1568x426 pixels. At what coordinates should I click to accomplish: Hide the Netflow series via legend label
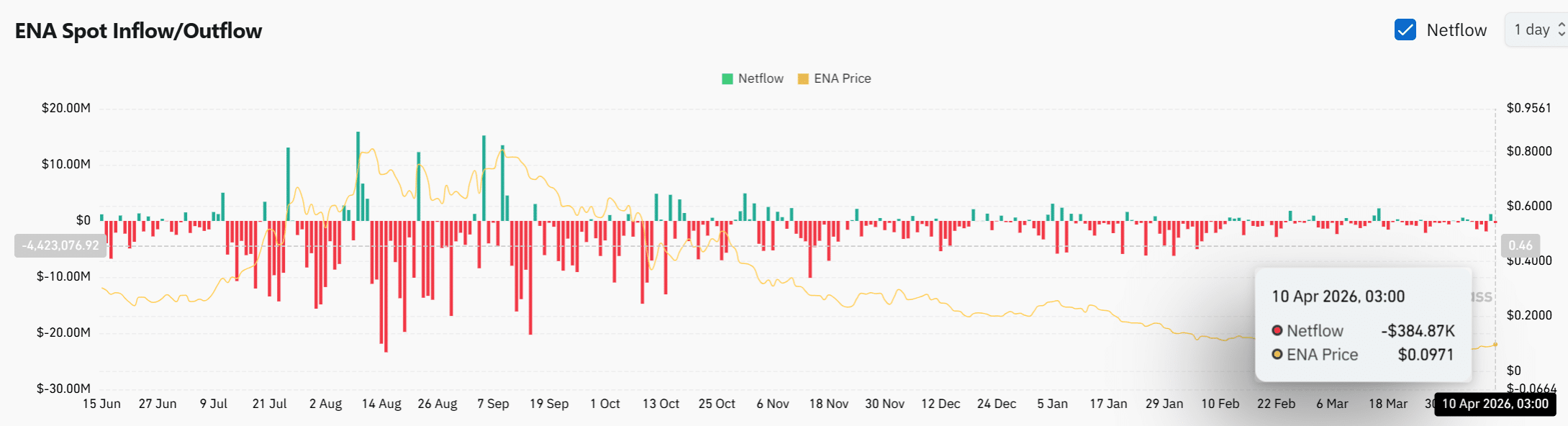761,78
